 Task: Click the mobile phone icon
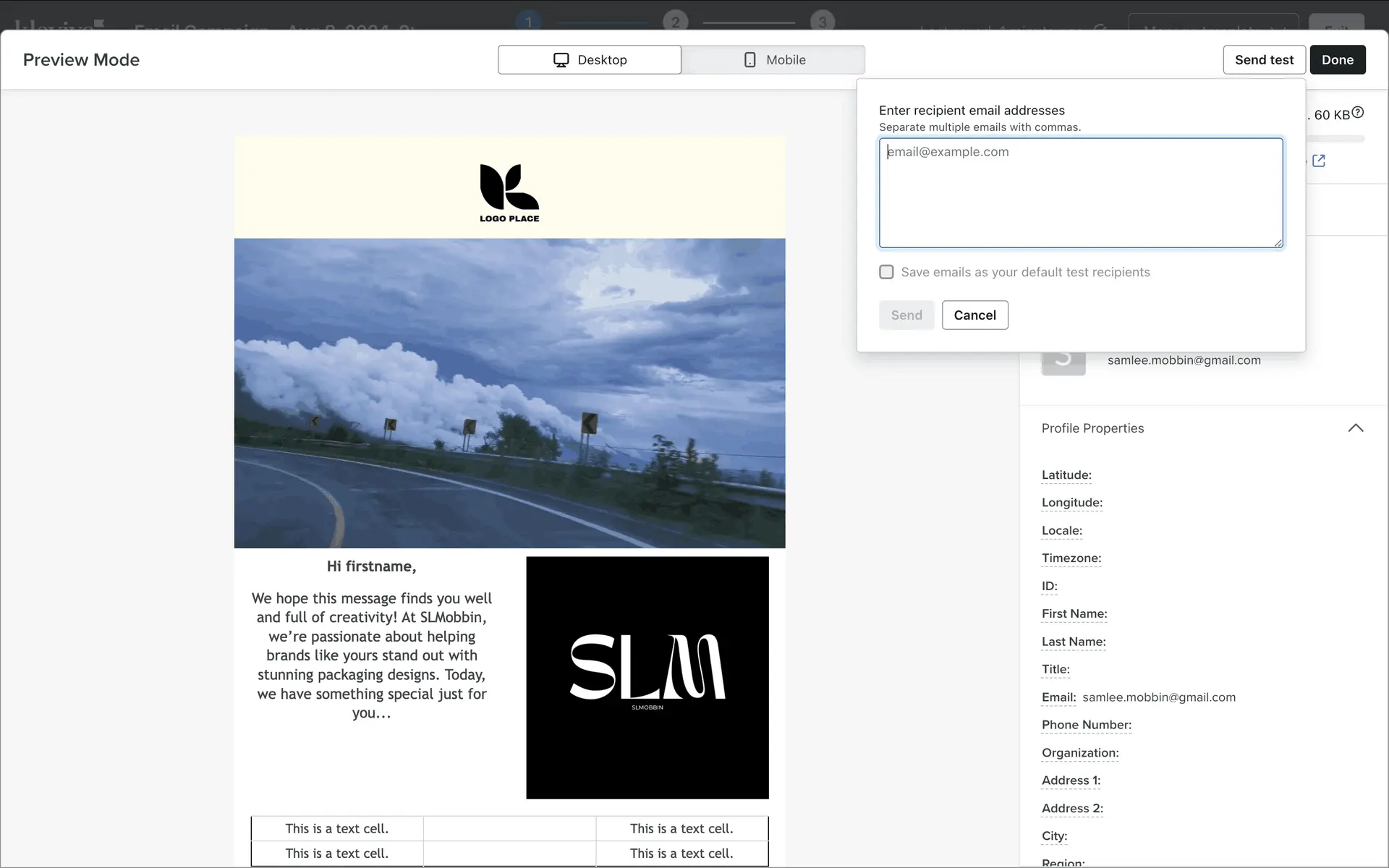tap(750, 60)
